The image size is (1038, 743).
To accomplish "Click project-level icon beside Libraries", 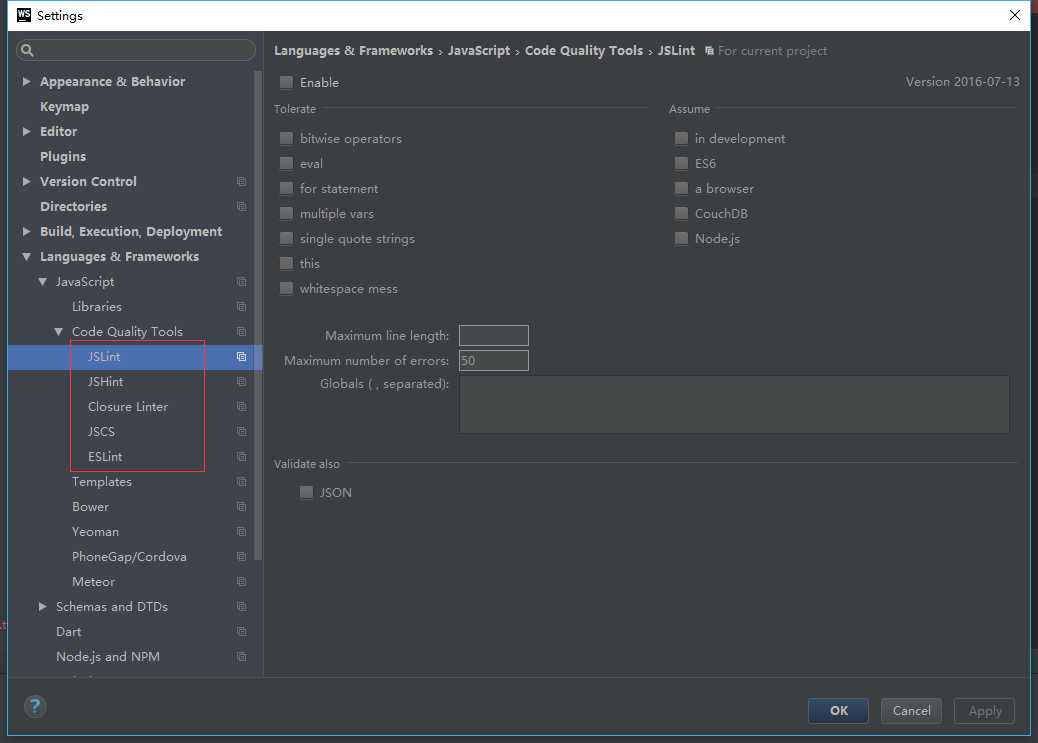I will click(242, 307).
